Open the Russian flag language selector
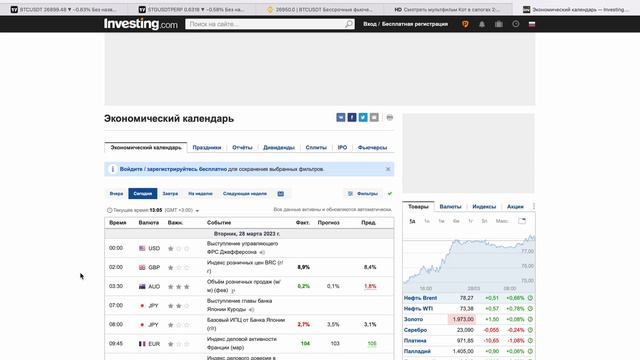 click(532, 24)
